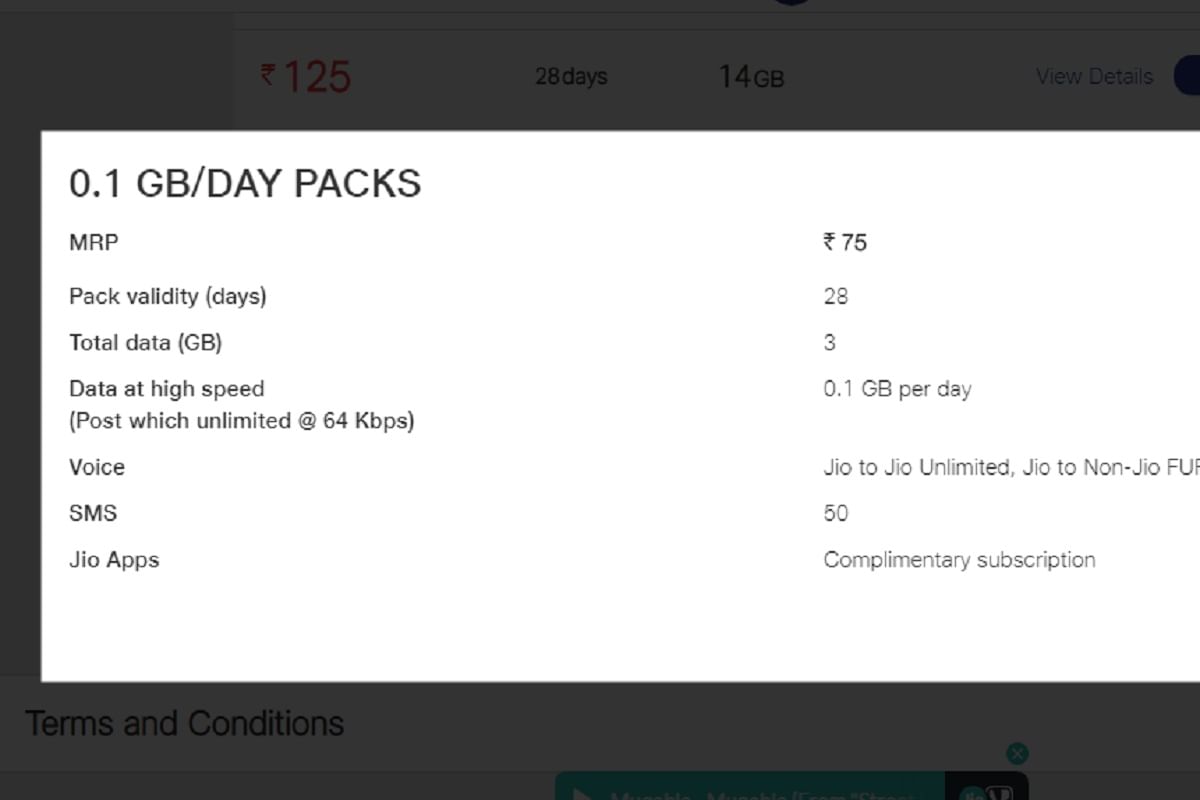Click the SMS count value of 50
Image resolution: width=1200 pixels, height=800 pixels.
[834, 513]
